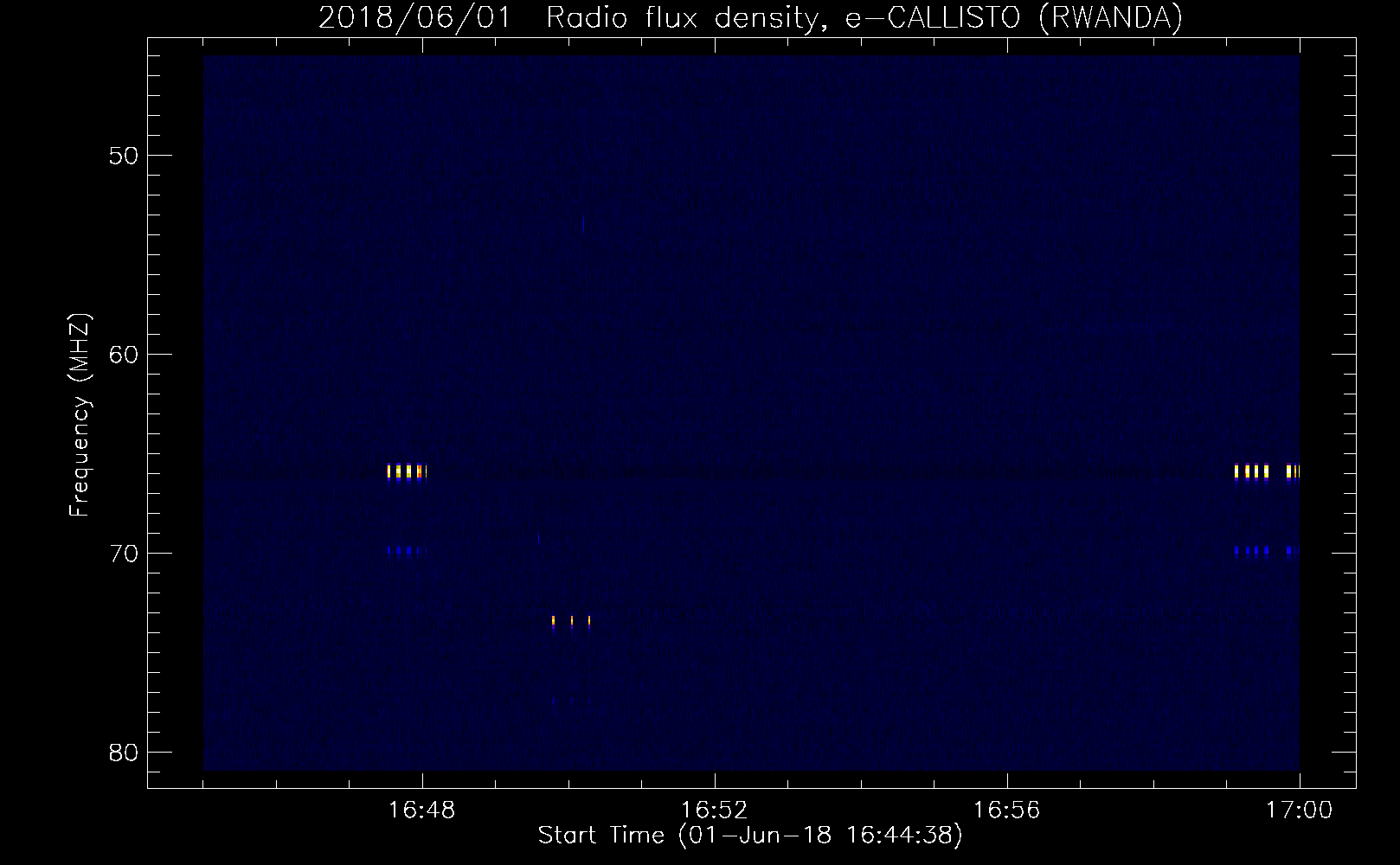Screen dimensions: 1400x865
Task: Click the 70 frequency tick label
Action: coord(124,554)
